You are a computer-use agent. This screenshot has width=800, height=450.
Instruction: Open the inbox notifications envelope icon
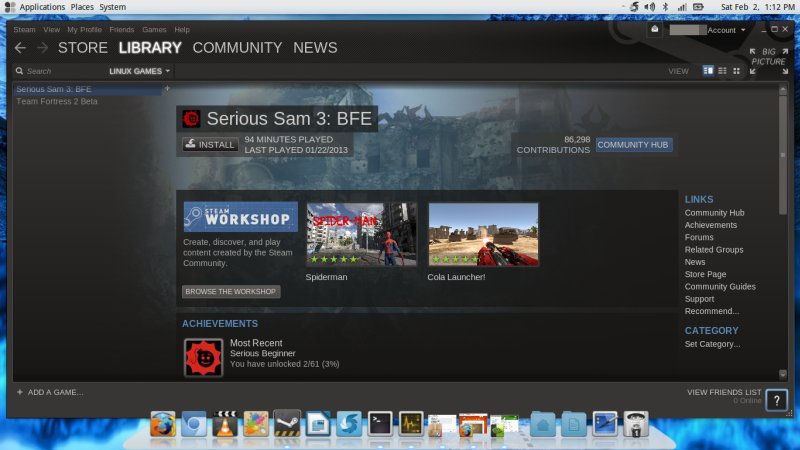click(x=655, y=29)
